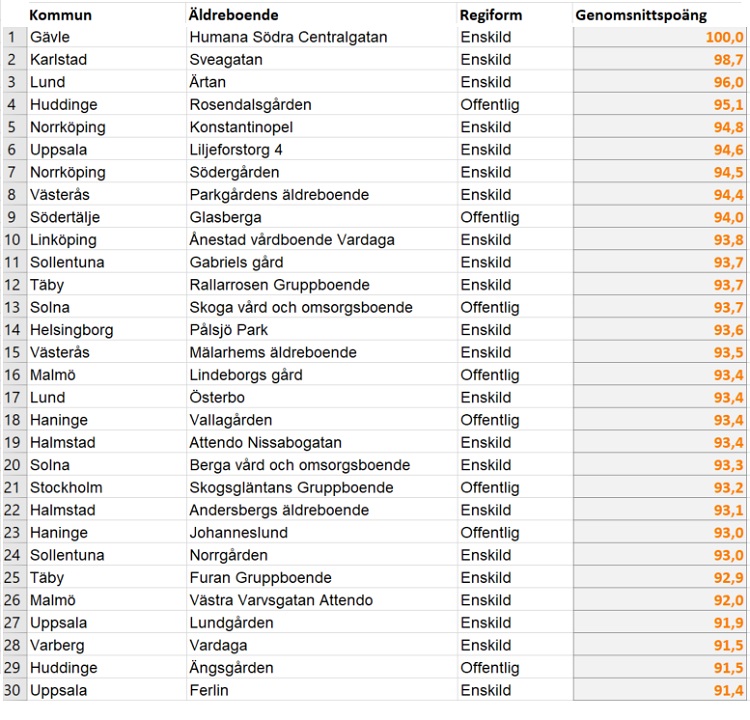Click the score cell showing 100,0
Image resolution: width=750 pixels, height=720 pixels.
(x=724, y=37)
